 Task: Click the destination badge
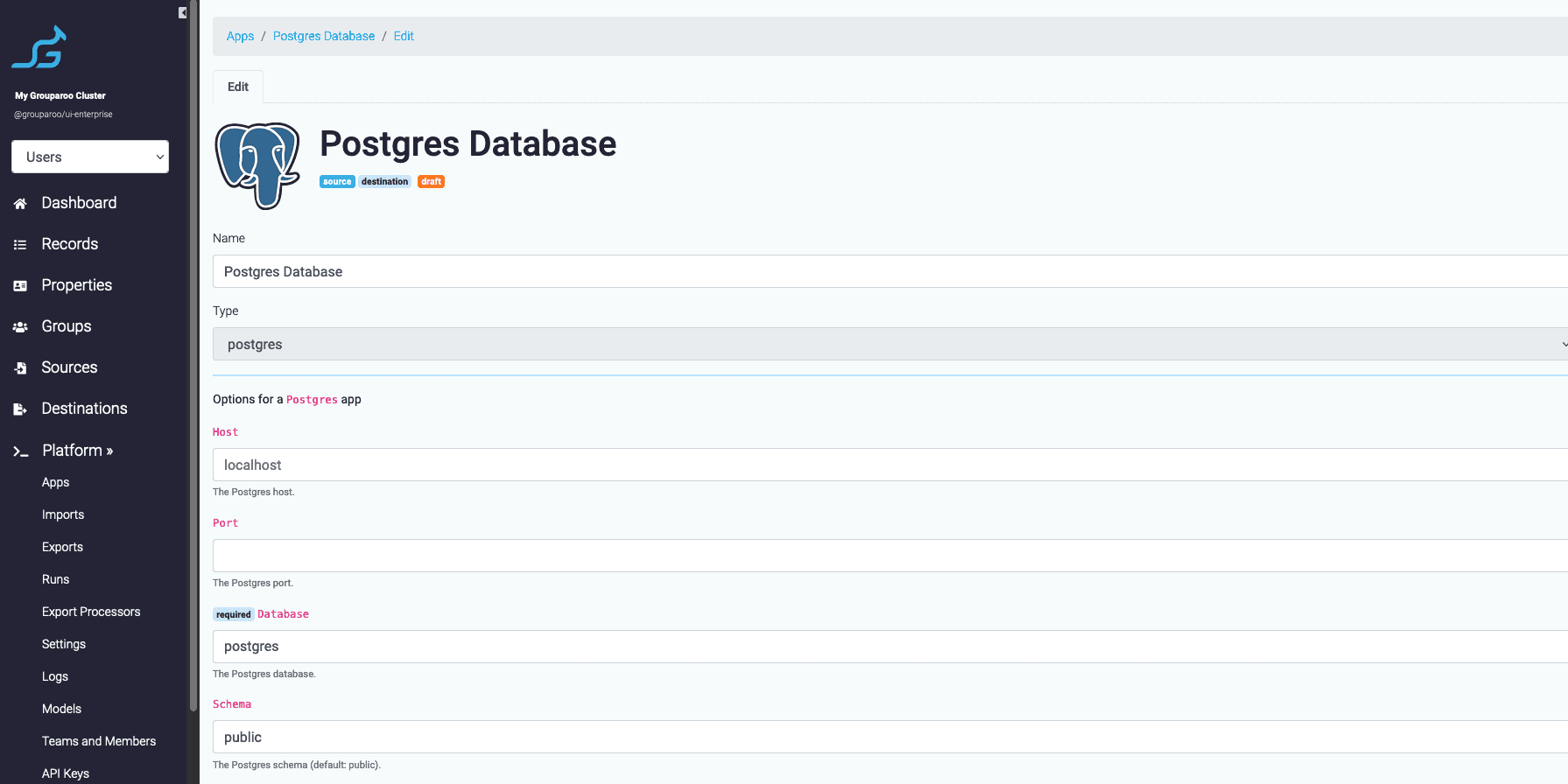coord(384,182)
